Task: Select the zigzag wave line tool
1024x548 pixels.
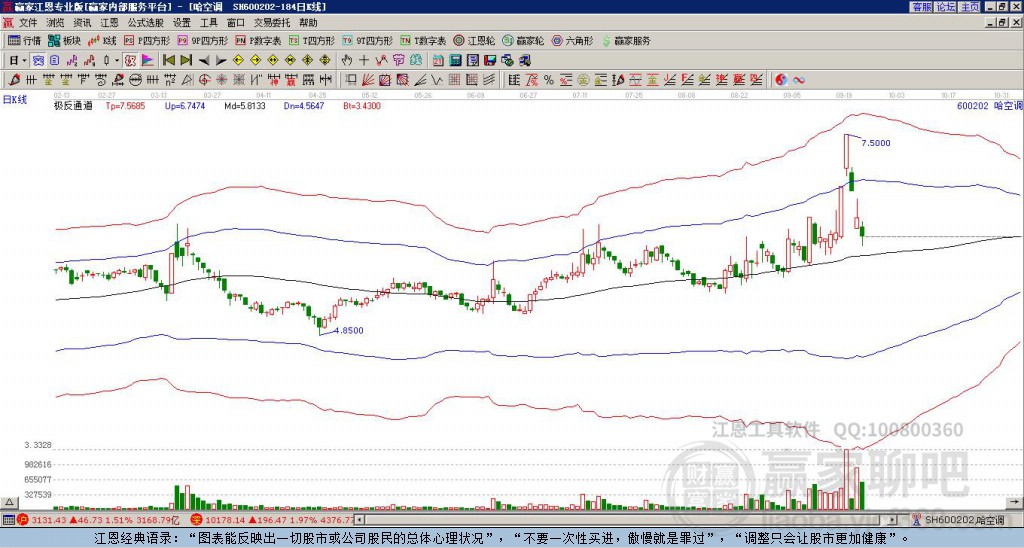Action: [437, 80]
